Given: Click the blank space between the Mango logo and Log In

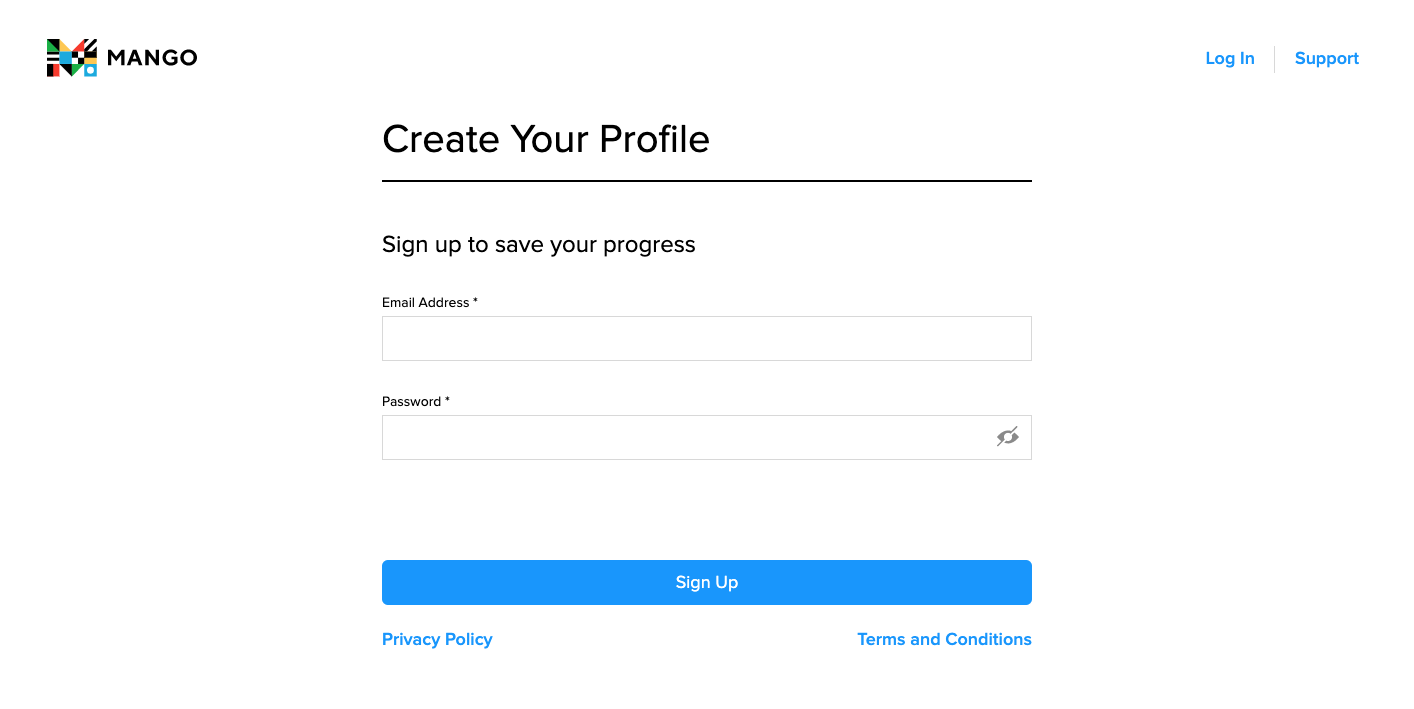Looking at the screenshot, I should (700, 58).
